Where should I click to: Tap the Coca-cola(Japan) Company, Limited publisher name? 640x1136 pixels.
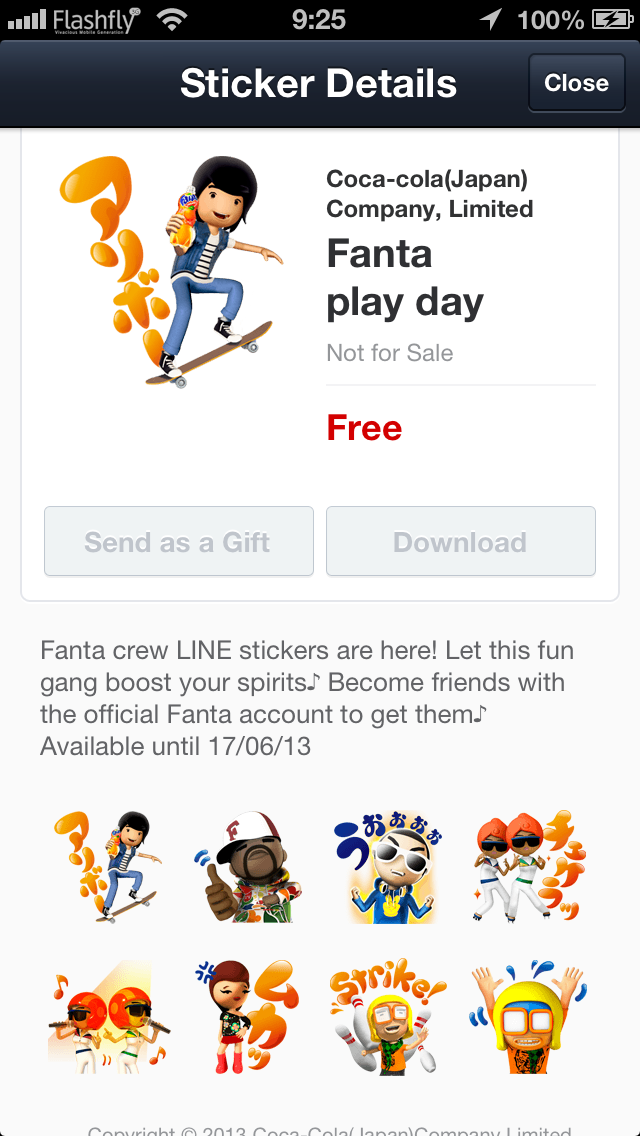point(430,193)
